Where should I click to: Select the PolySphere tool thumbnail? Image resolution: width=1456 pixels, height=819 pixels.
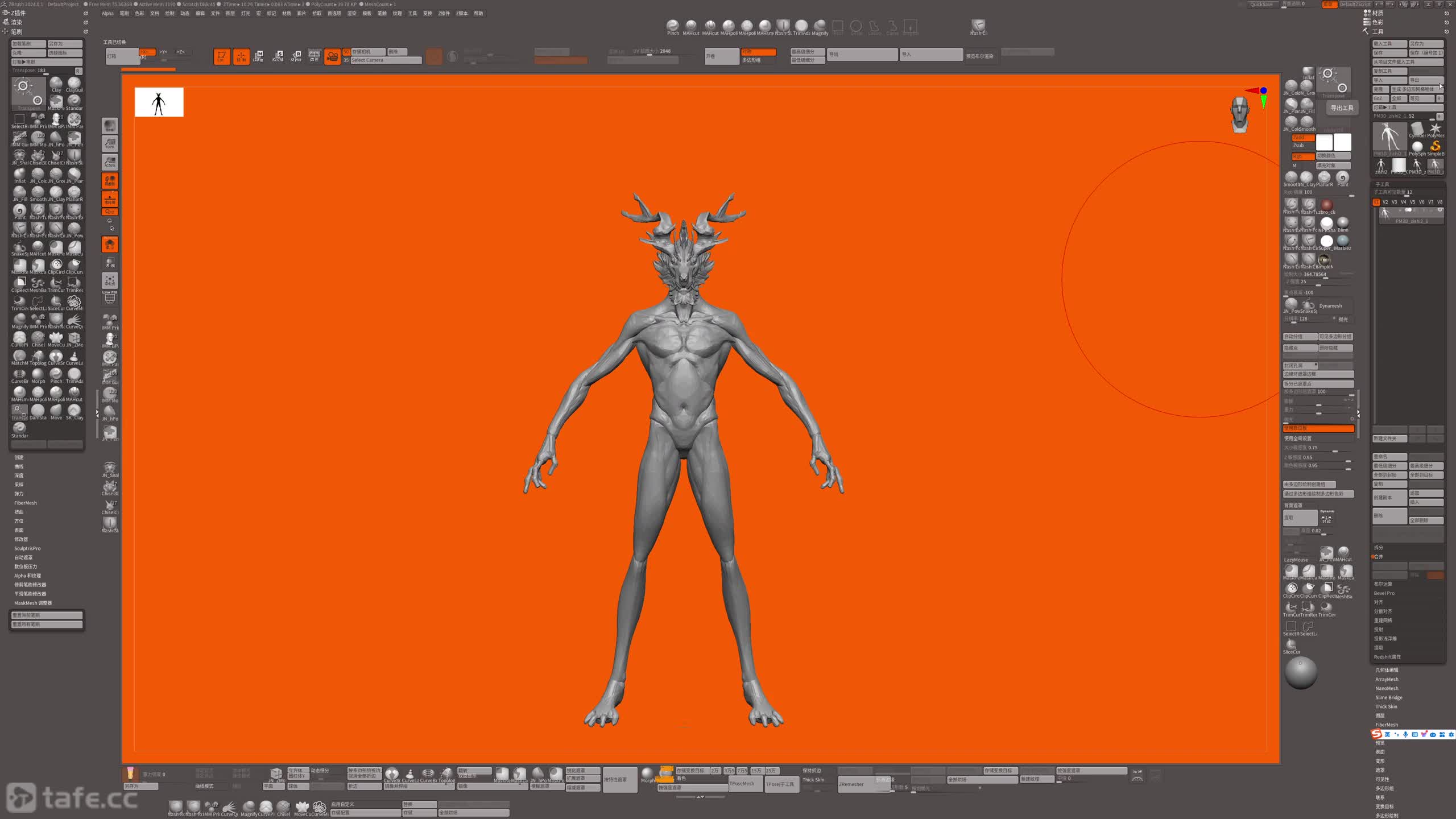point(1417,148)
